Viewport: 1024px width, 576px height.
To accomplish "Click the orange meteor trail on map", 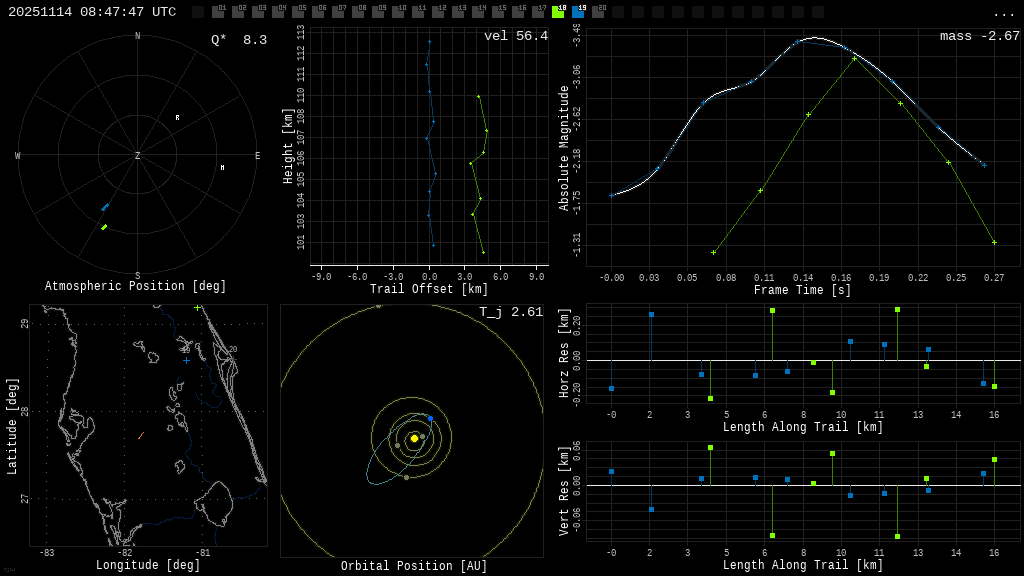I will click(x=141, y=436).
